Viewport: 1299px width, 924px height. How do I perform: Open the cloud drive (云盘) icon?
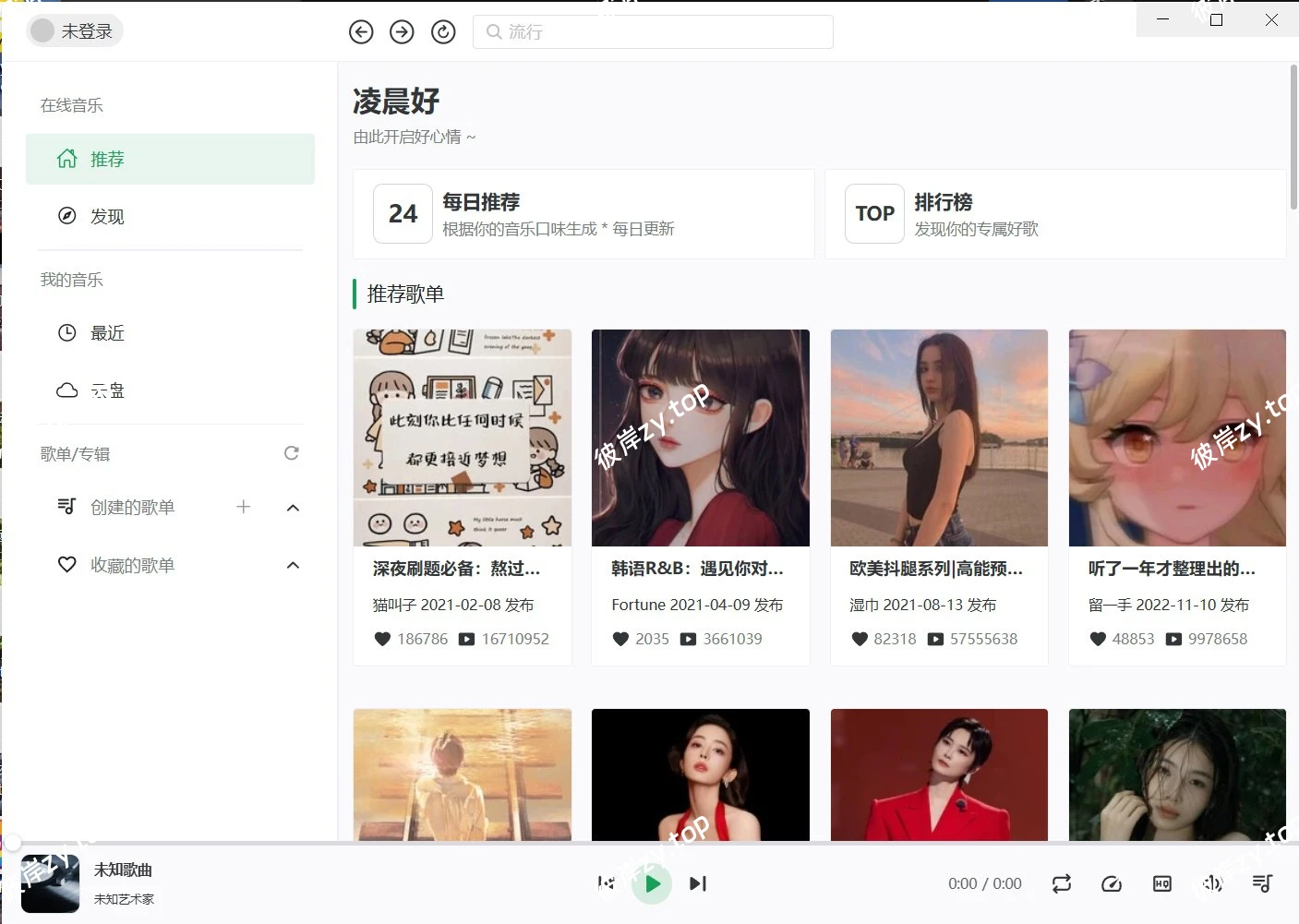66,390
